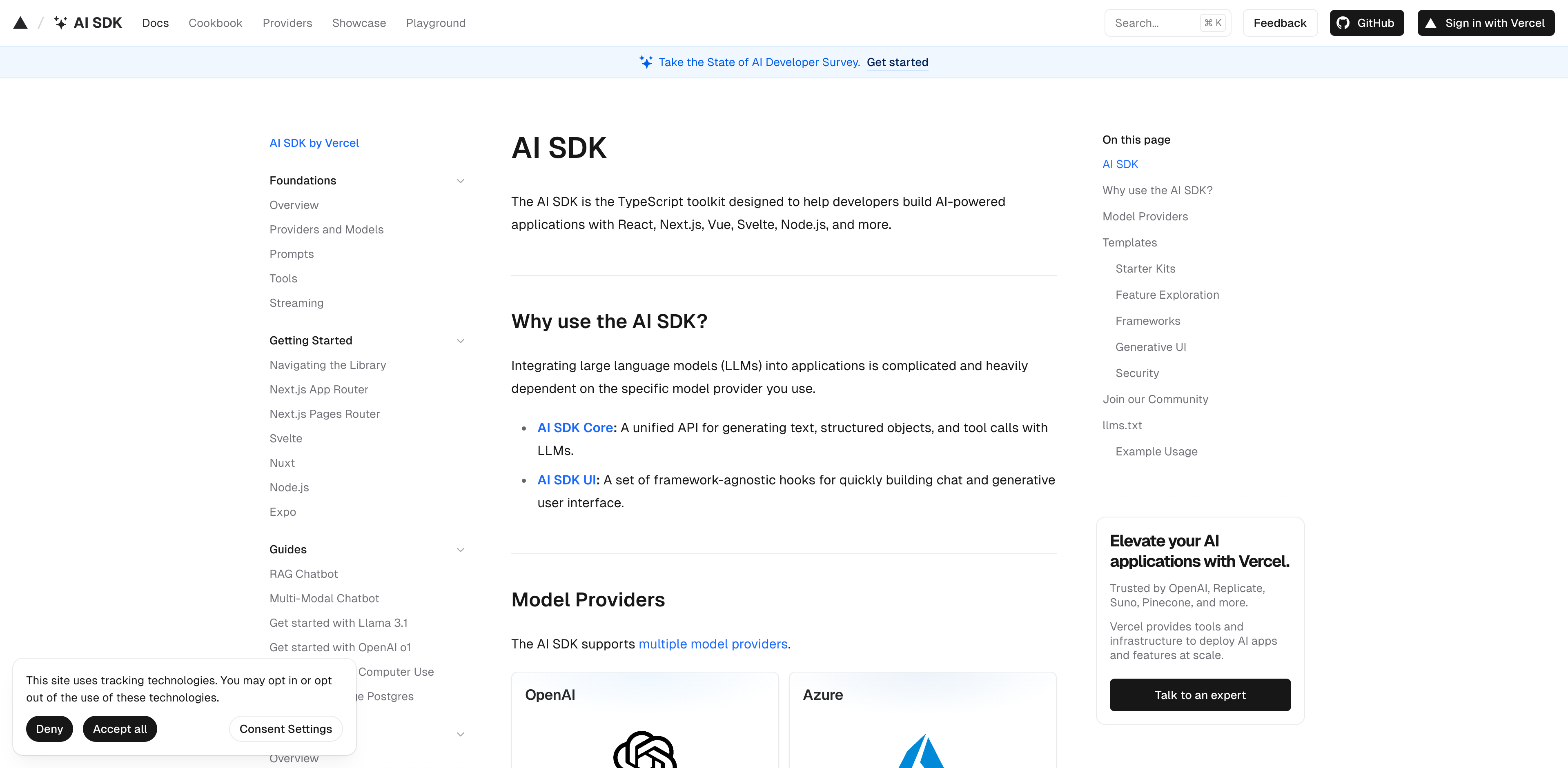Jump to Join our Community anchor
The width and height of the screenshot is (1568, 768).
click(x=1155, y=400)
